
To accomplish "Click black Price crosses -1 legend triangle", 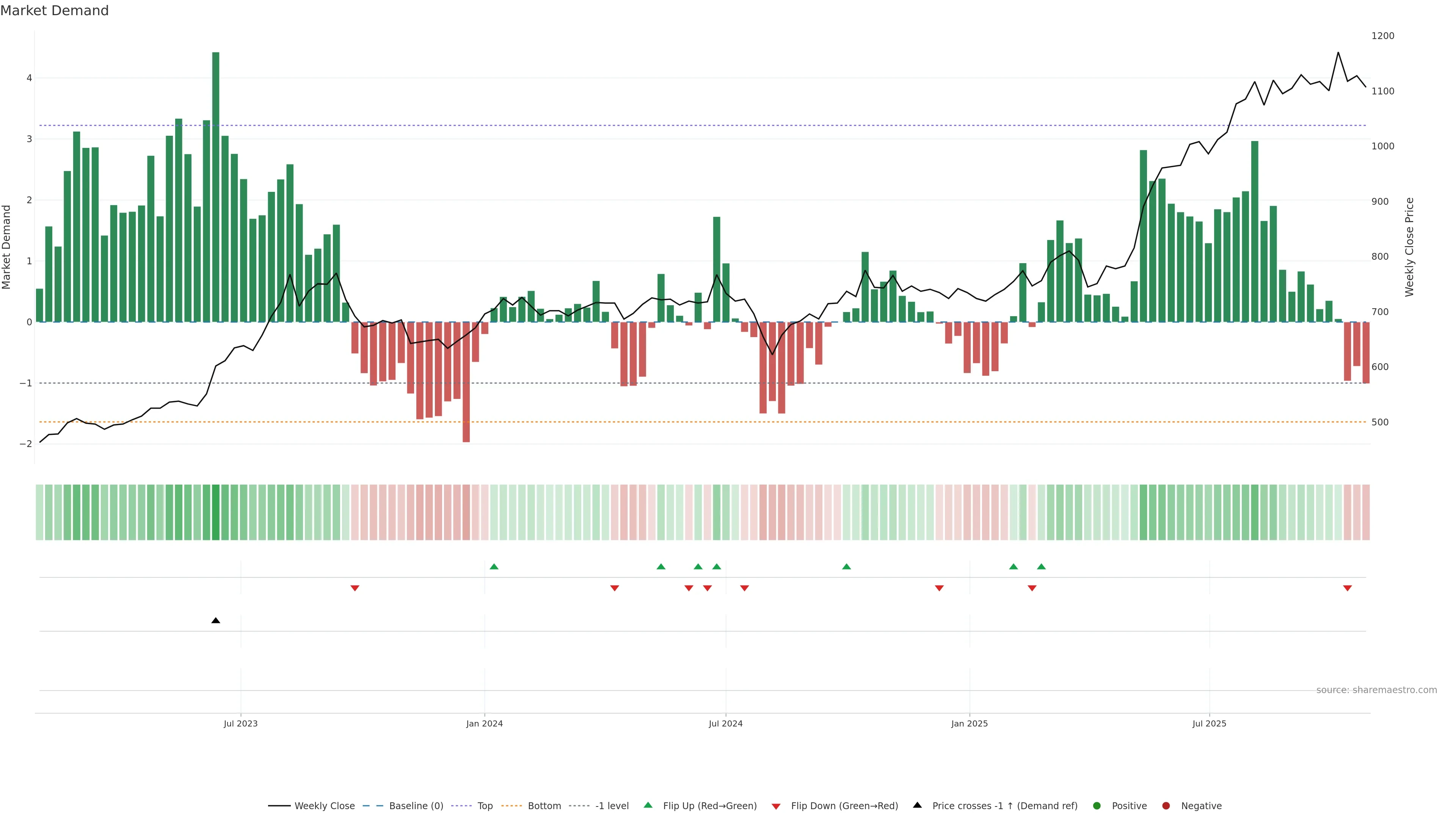I will point(917,805).
